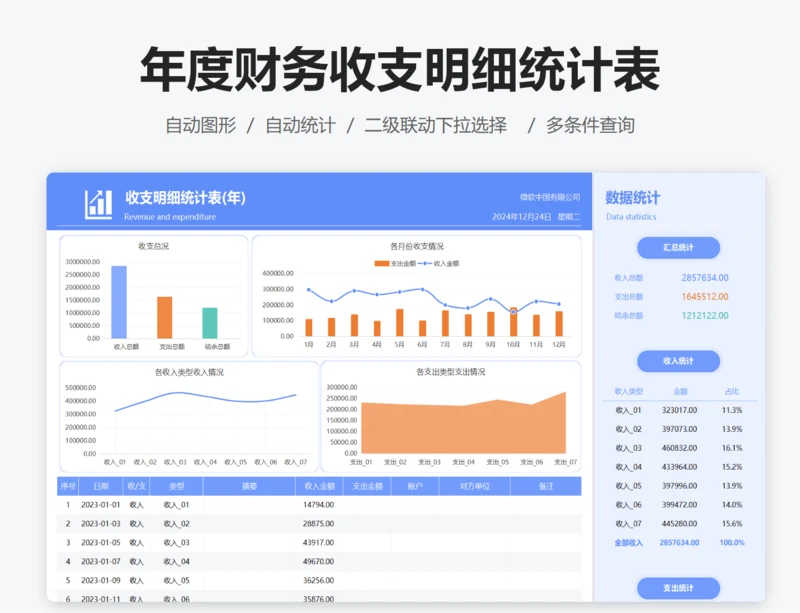Screen dimensions: 800x613
Task: Click amount 433964.00 in the 收入统计 list
Action: coord(679,467)
